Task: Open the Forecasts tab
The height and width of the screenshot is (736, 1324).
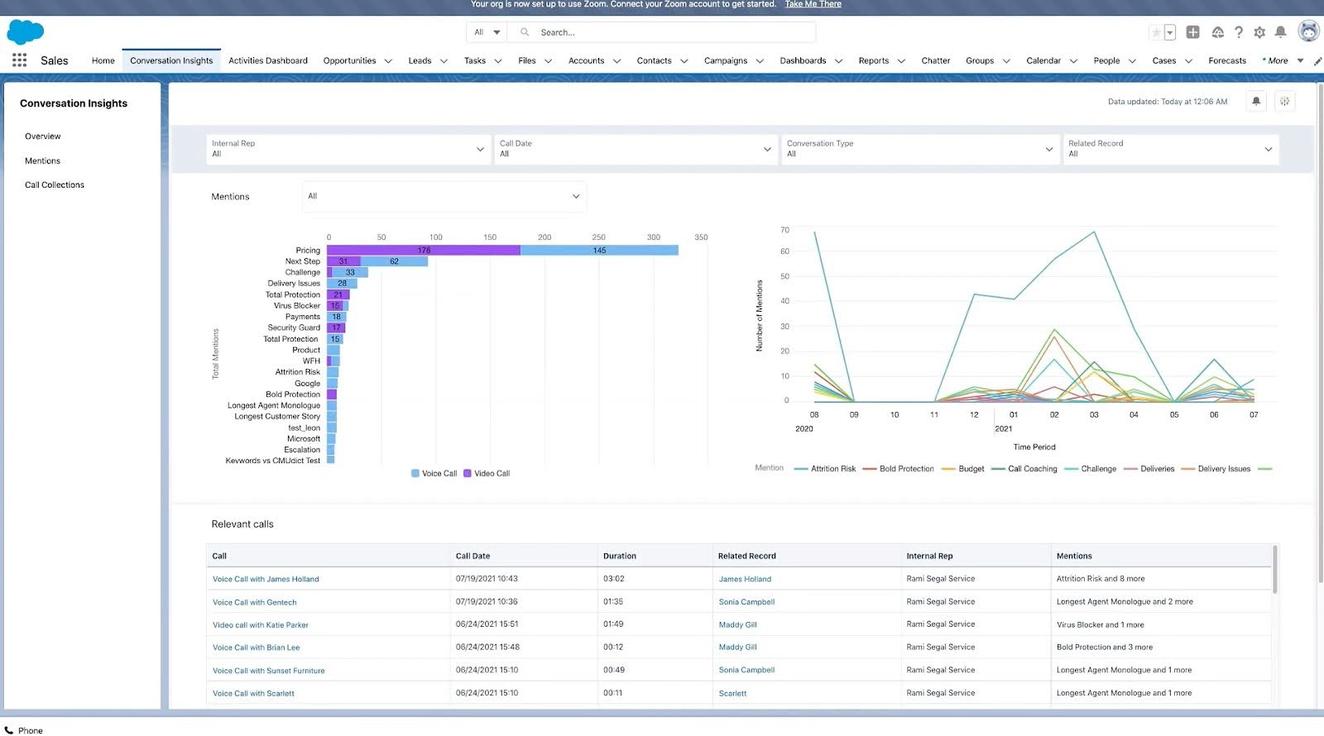Action: 1227,61
